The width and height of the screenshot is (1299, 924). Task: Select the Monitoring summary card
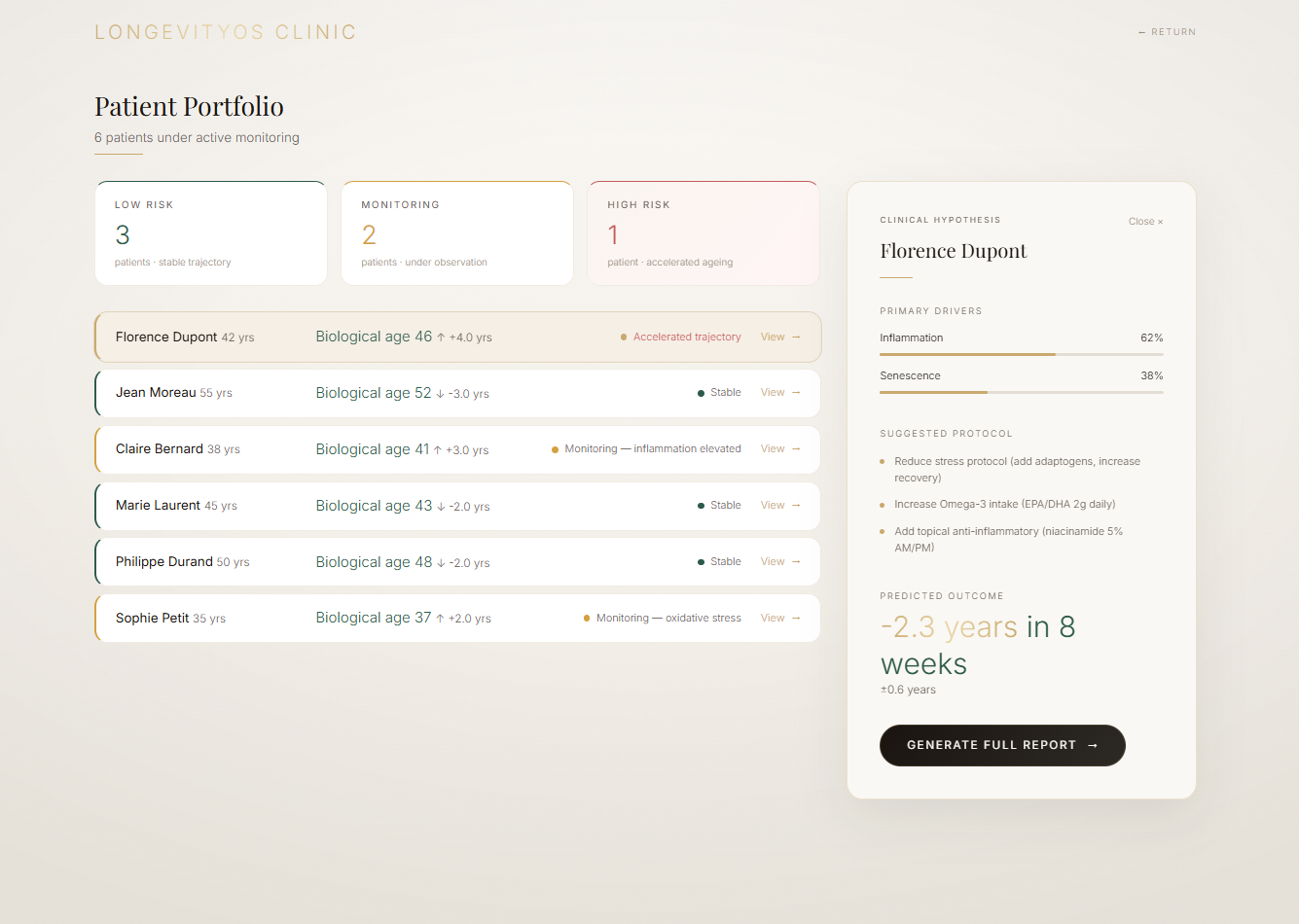pyautogui.click(x=457, y=233)
